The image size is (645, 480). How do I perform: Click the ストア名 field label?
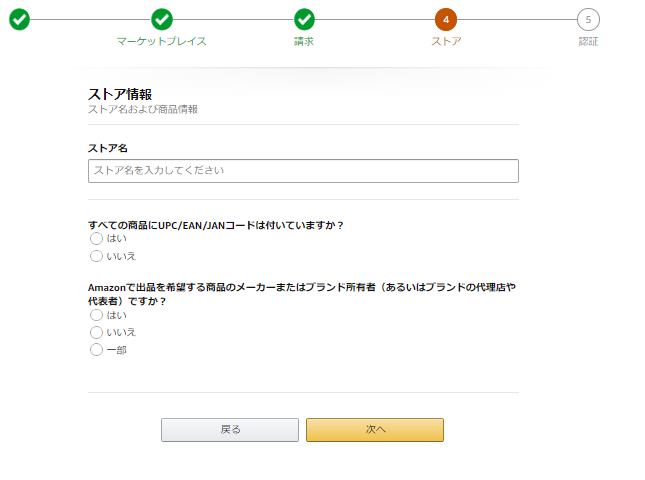[108, 148]
